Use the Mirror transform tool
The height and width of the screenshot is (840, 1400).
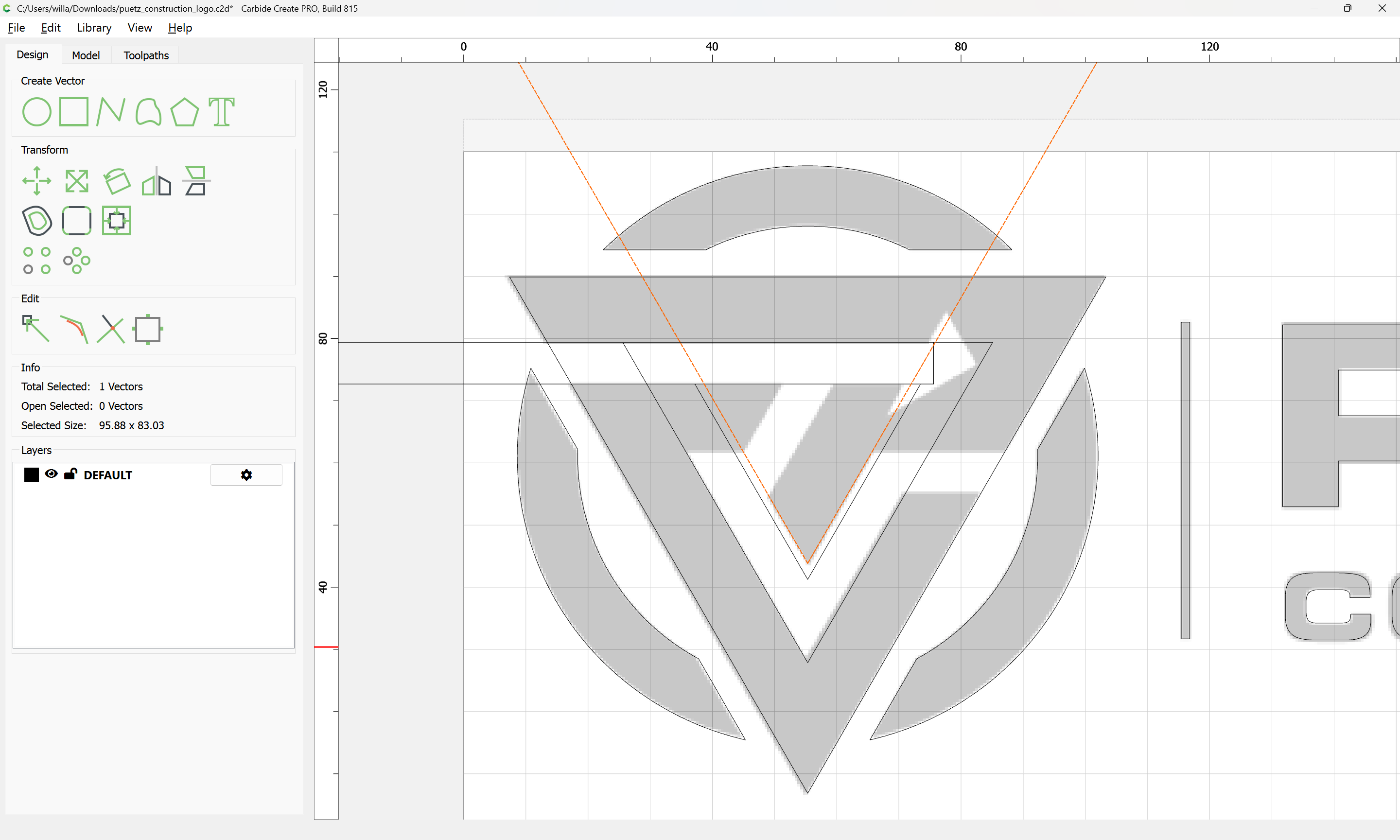[156, 181]
